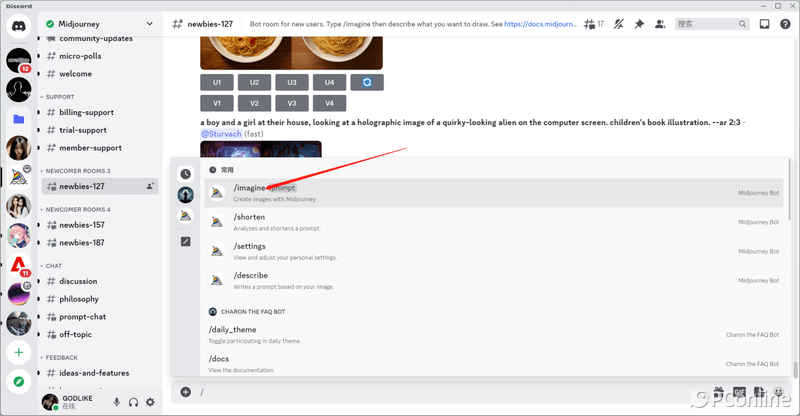Collapse the FEEDBACK category
Image resolution: width=800 pixels, height=416 pixels.
(59, 358)
